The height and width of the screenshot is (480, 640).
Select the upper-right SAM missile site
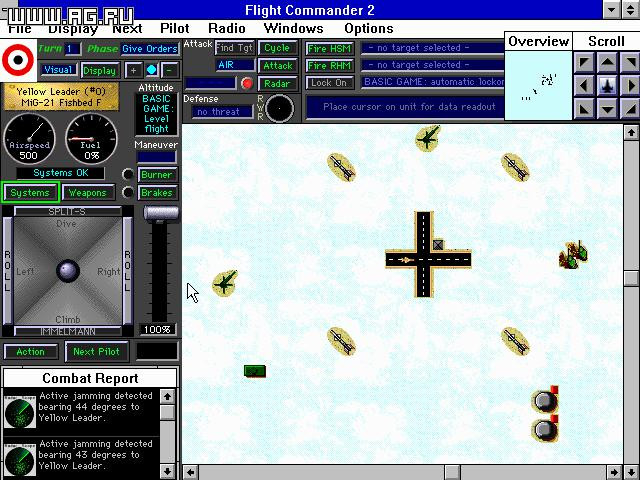pos(515,167)
